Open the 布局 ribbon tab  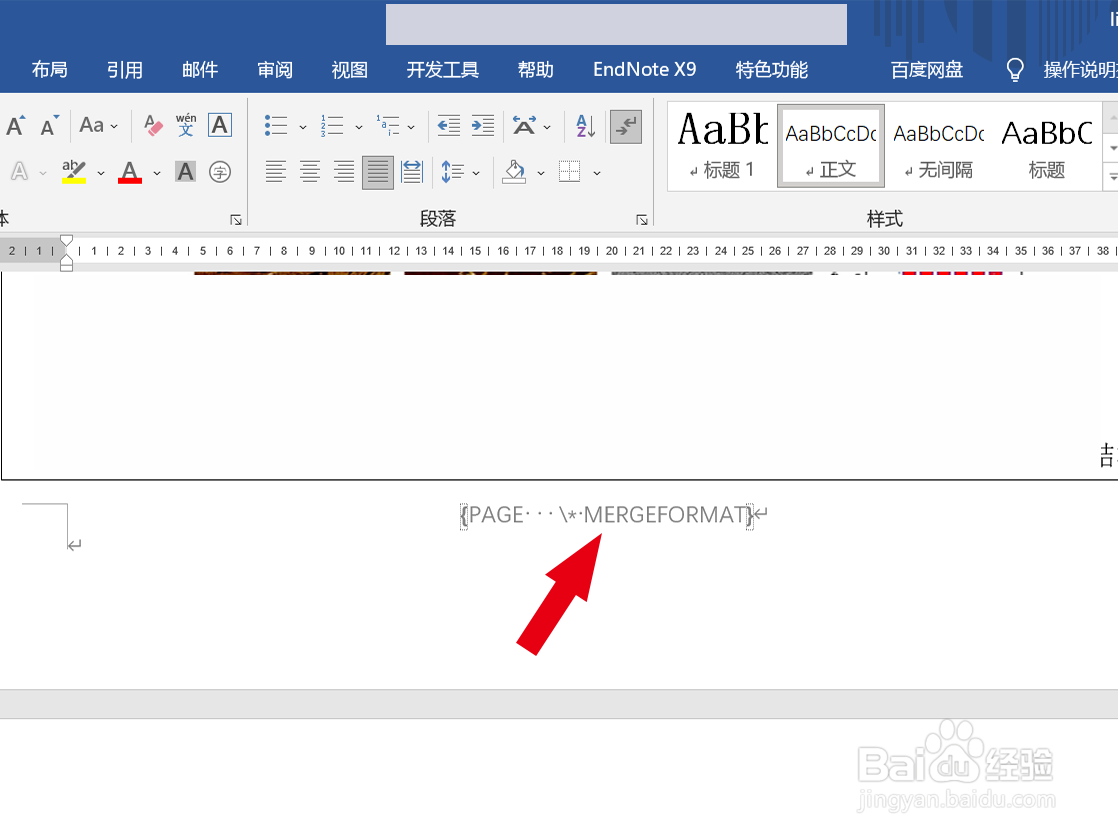pos(50,69)
